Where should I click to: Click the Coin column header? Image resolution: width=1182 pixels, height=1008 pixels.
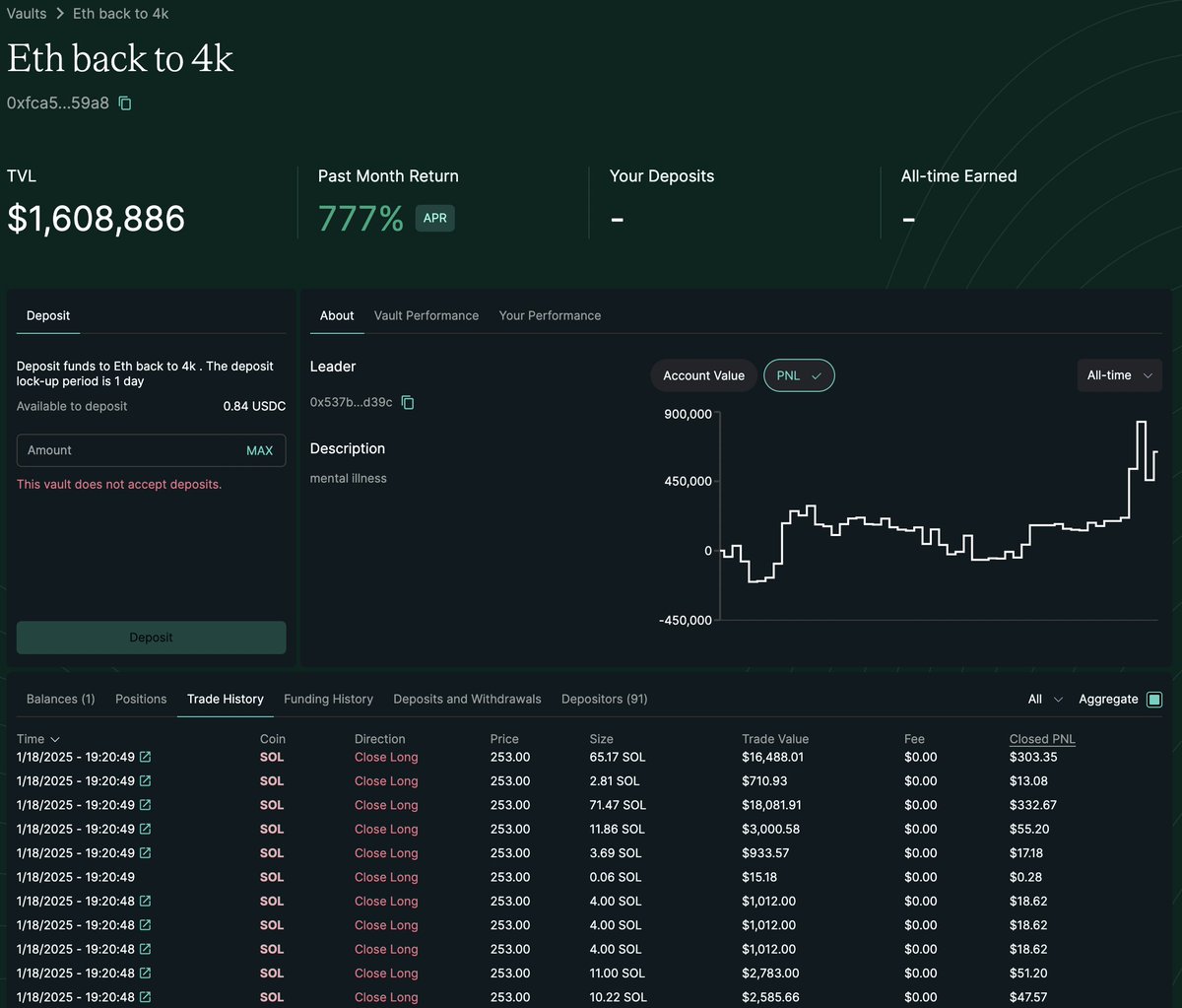point(273,739)
